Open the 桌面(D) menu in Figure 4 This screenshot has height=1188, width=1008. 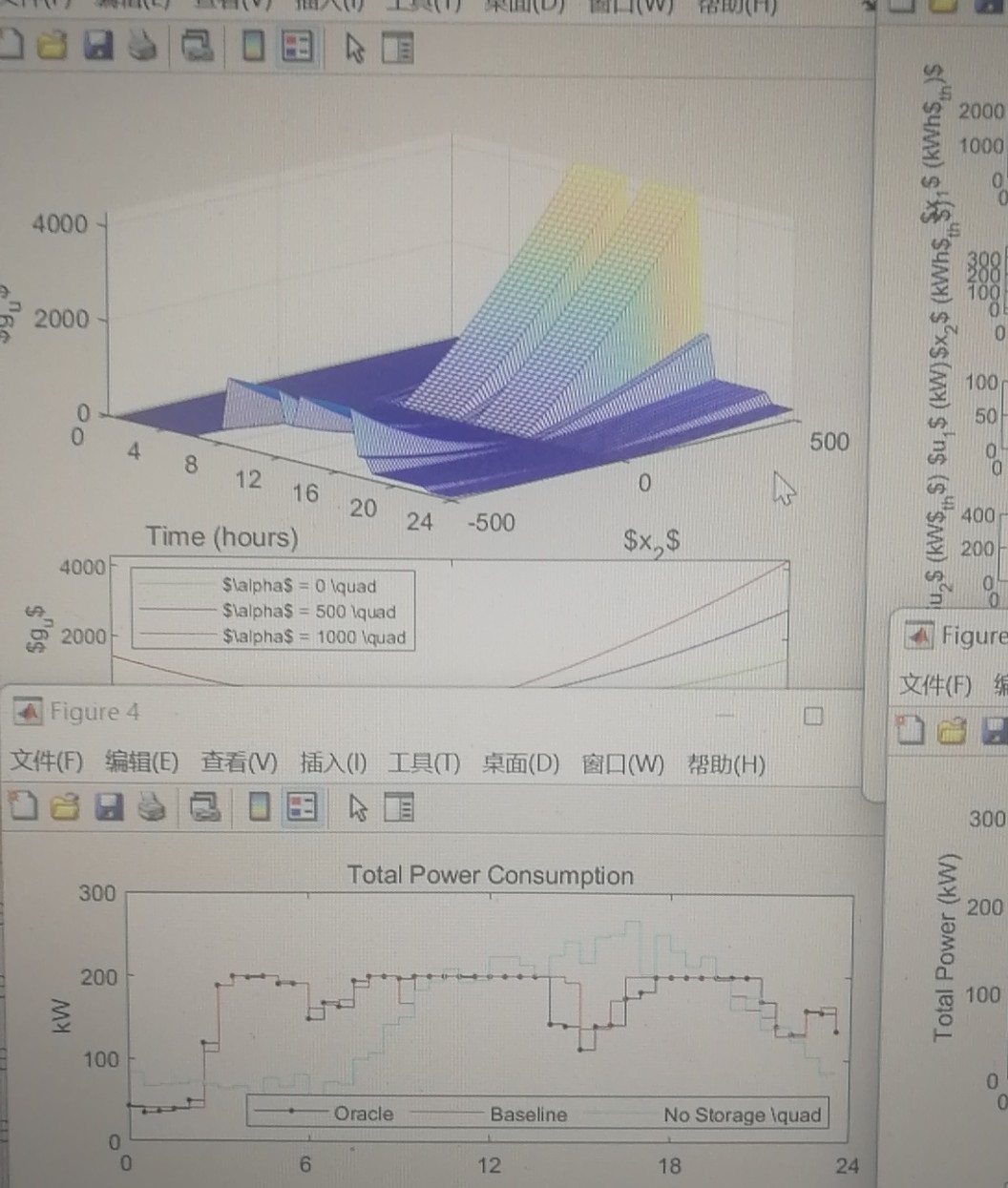(521, 764)
